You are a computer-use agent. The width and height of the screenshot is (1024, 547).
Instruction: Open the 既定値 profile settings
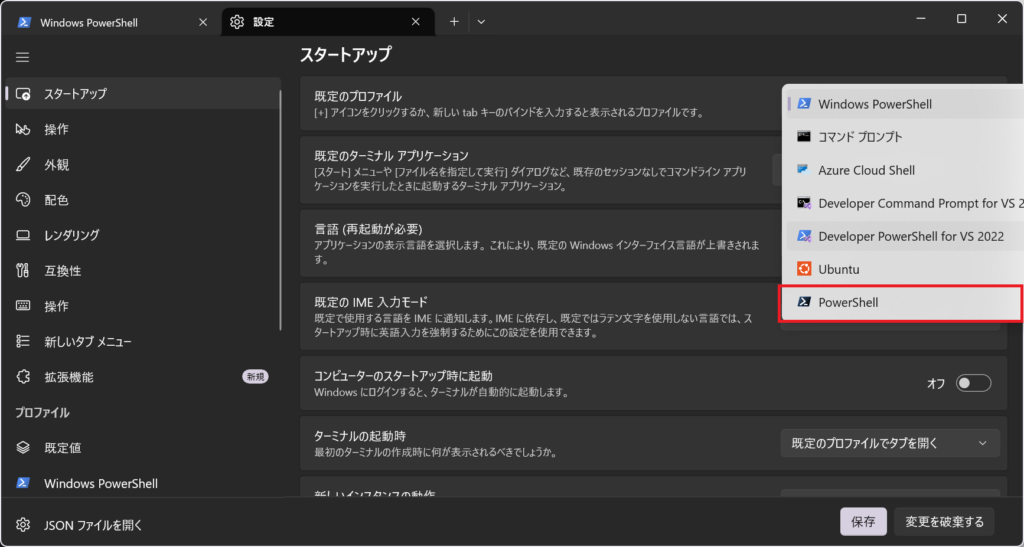click(x=144, y=448)
